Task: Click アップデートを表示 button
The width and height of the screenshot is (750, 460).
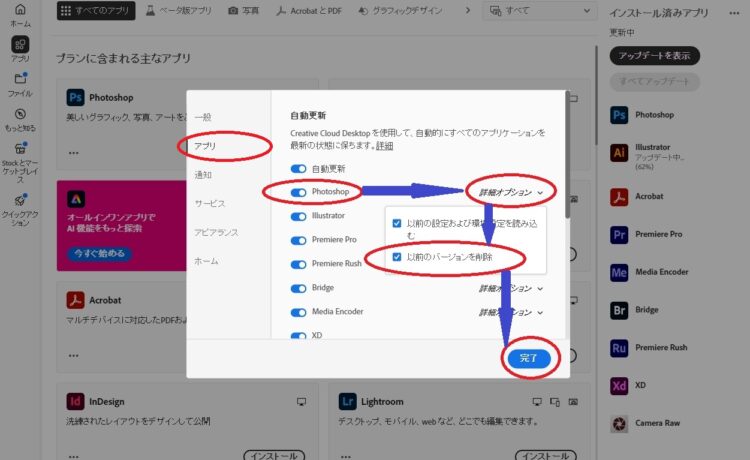Action: [x=654, y=55]
